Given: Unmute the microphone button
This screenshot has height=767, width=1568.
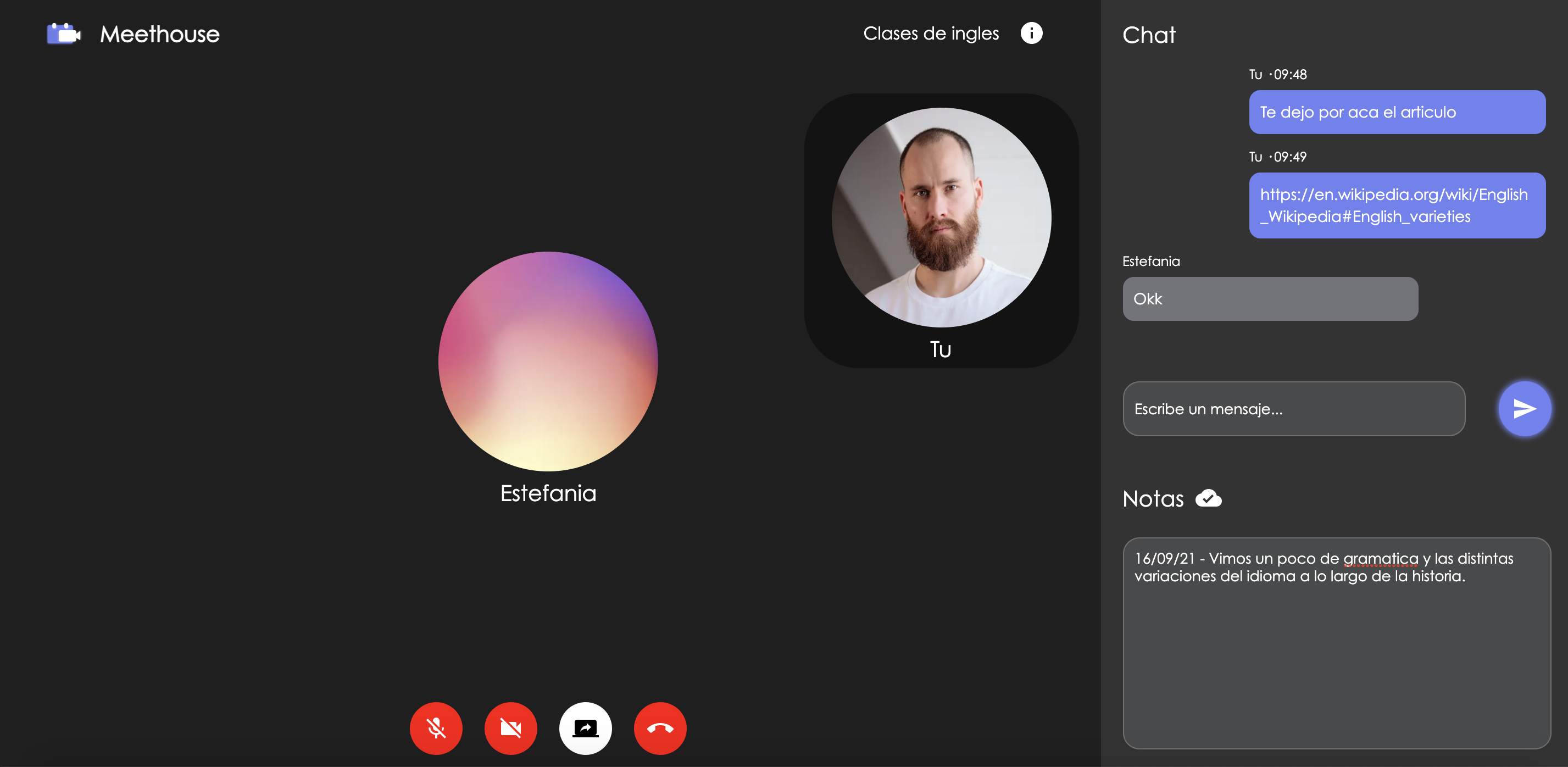Looking at the screenshot, I should point(436,728).
